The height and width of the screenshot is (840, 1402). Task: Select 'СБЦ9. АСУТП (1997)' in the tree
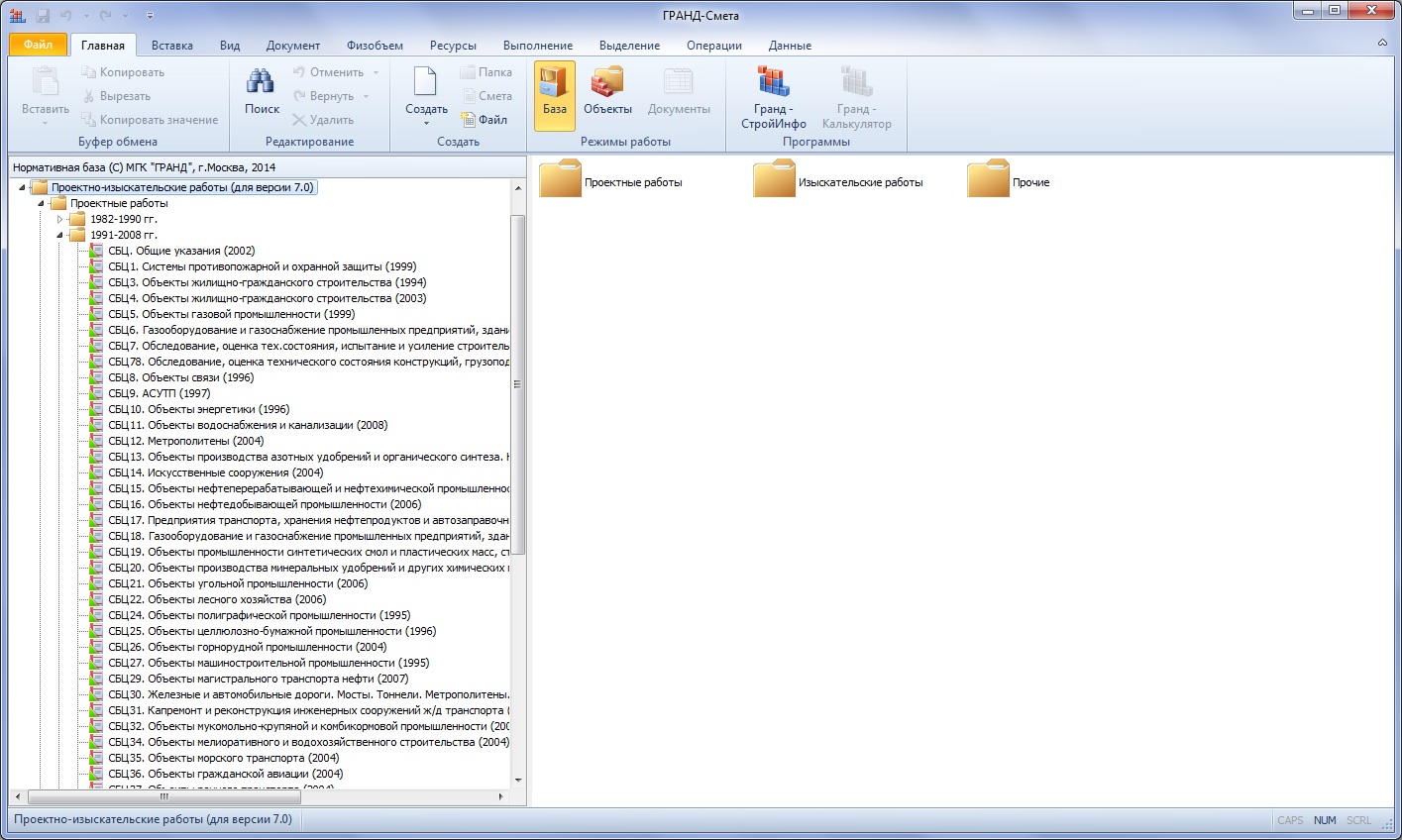coord(160,393)
